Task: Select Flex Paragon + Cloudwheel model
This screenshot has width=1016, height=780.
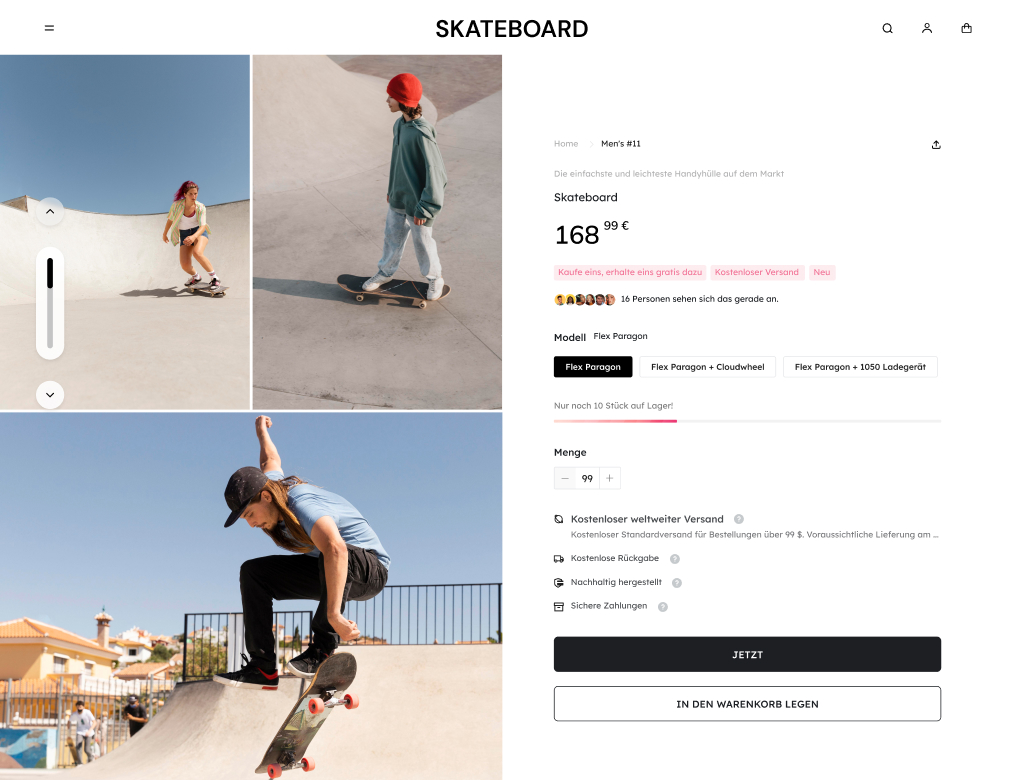Action: (708, 367)
